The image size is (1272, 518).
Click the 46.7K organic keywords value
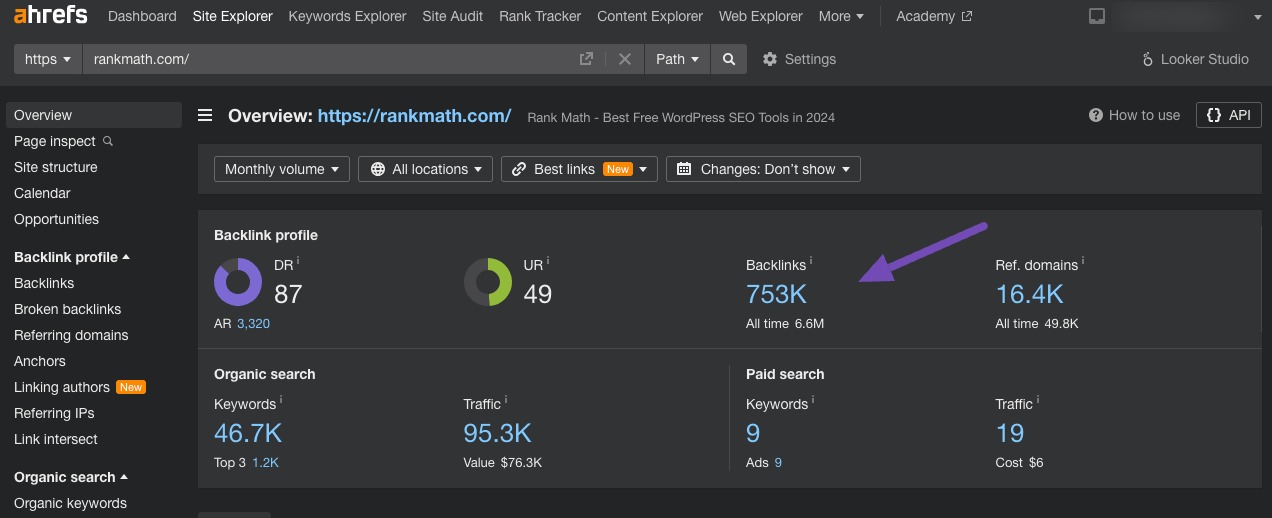tap(248, 433)
